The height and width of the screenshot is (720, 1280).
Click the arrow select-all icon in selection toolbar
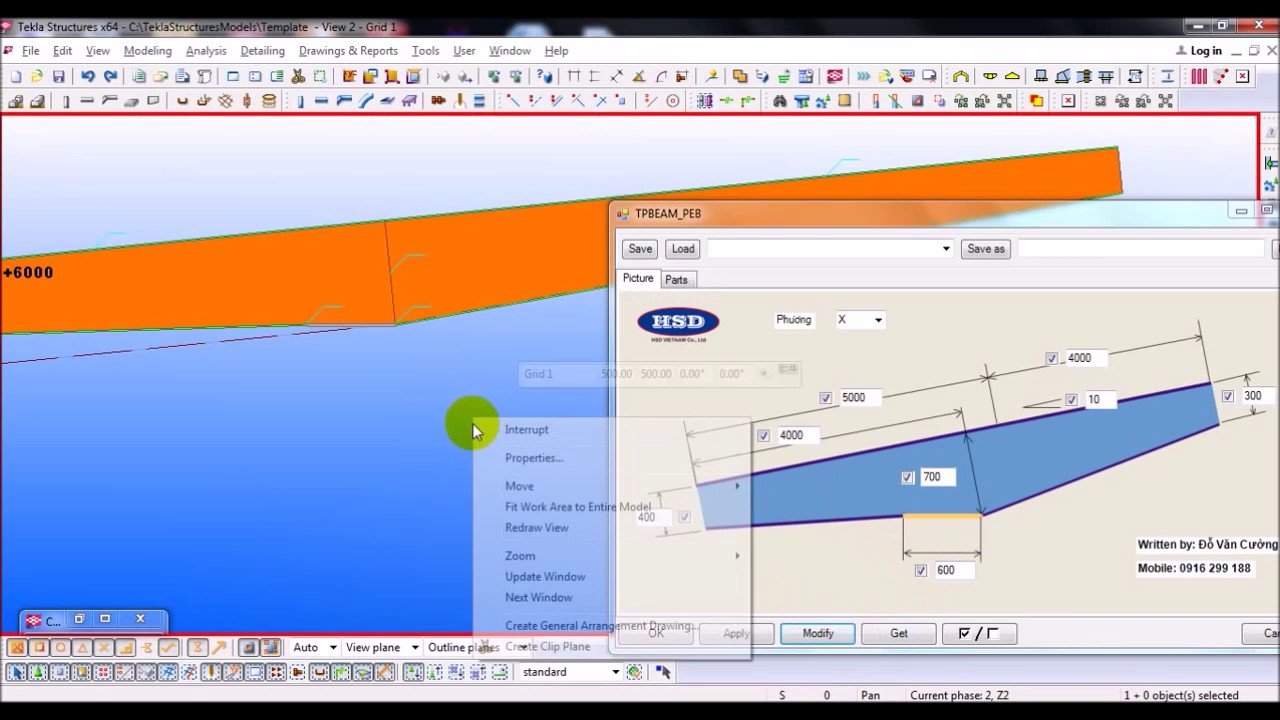tap(17, 672)
